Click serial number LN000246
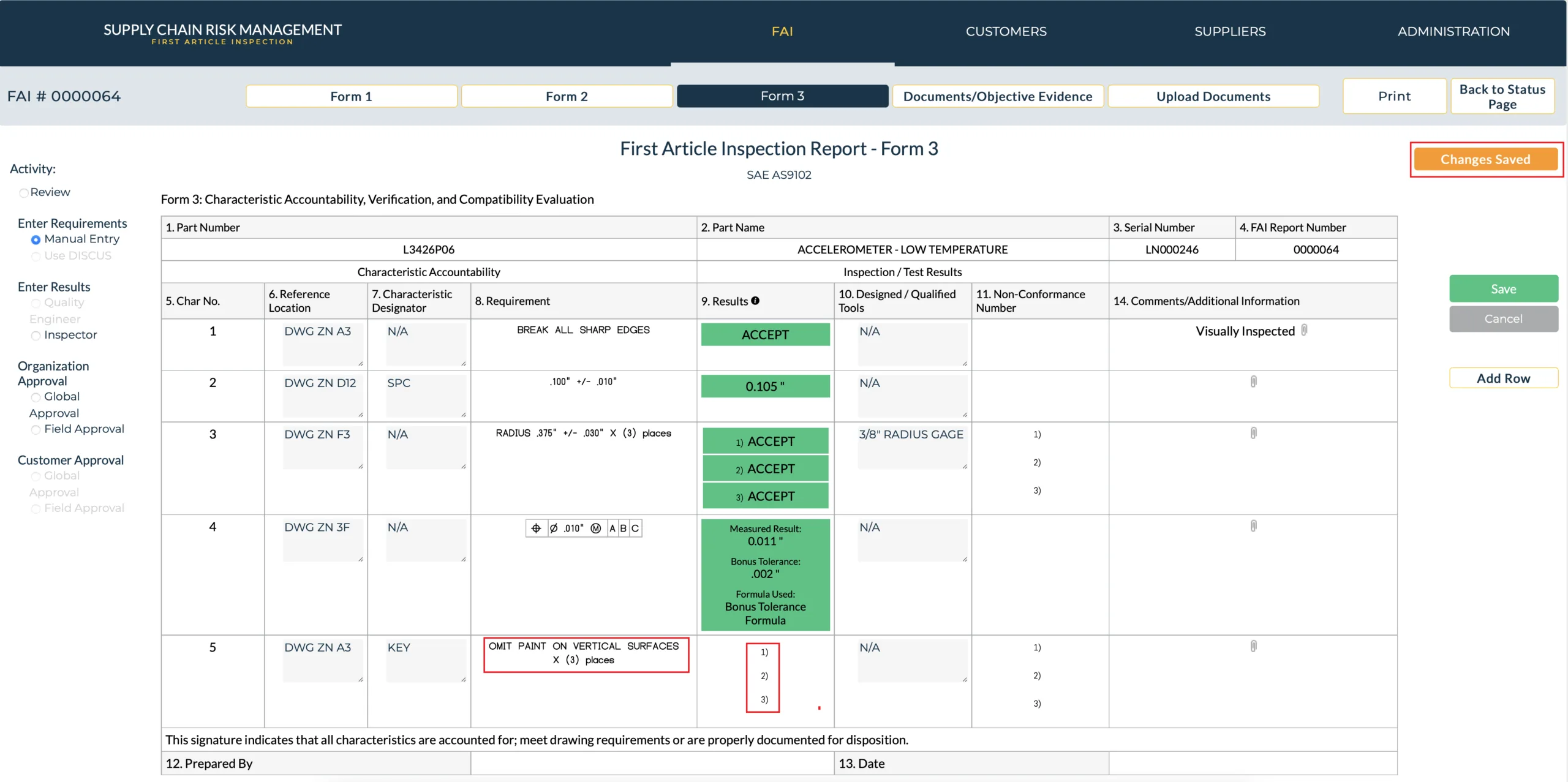This screenshot has width=1568, height=782. tap(1172, 249)
